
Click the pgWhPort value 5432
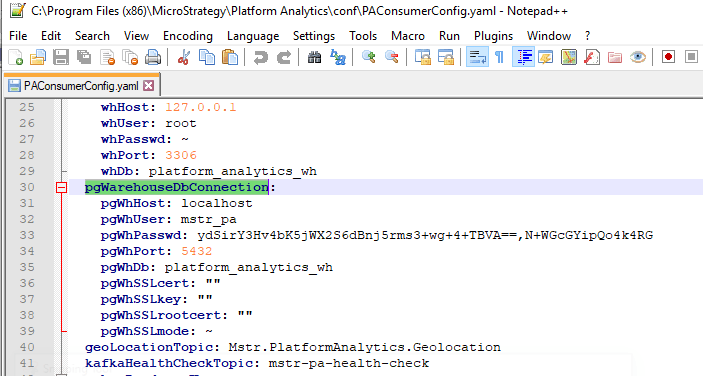tap(197, 251)
